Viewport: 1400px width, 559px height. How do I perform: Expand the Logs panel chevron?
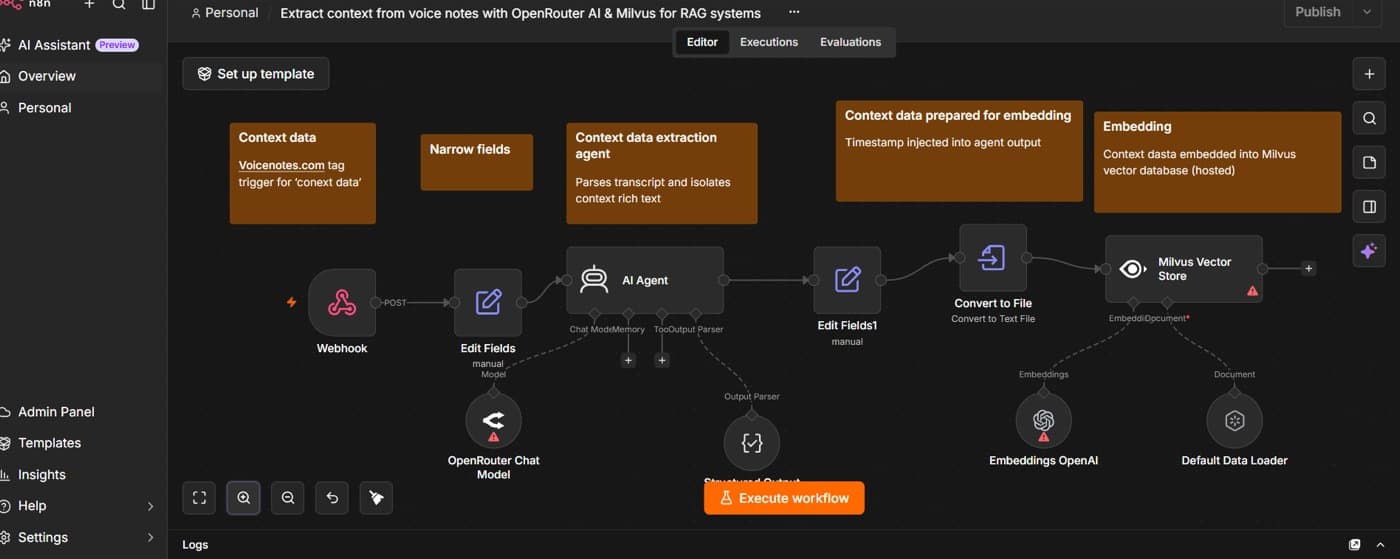coord(1381,545)
